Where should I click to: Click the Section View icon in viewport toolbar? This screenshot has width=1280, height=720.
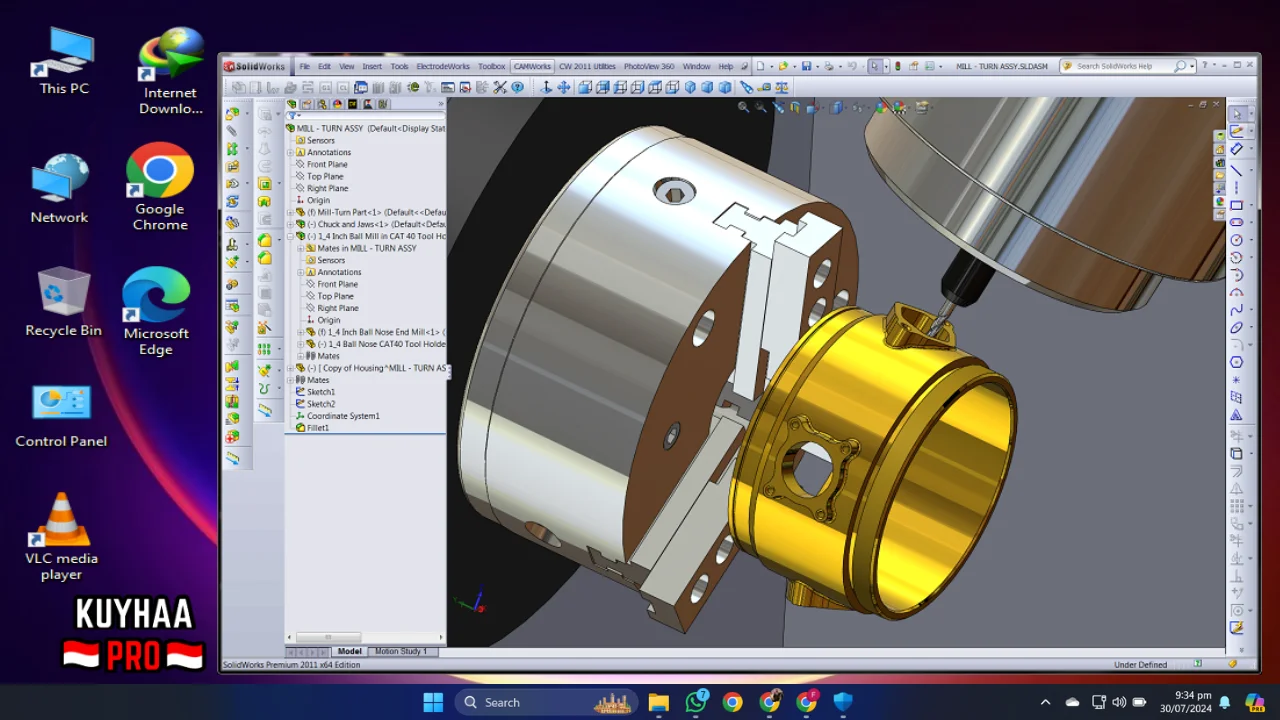tap(795, 107)
